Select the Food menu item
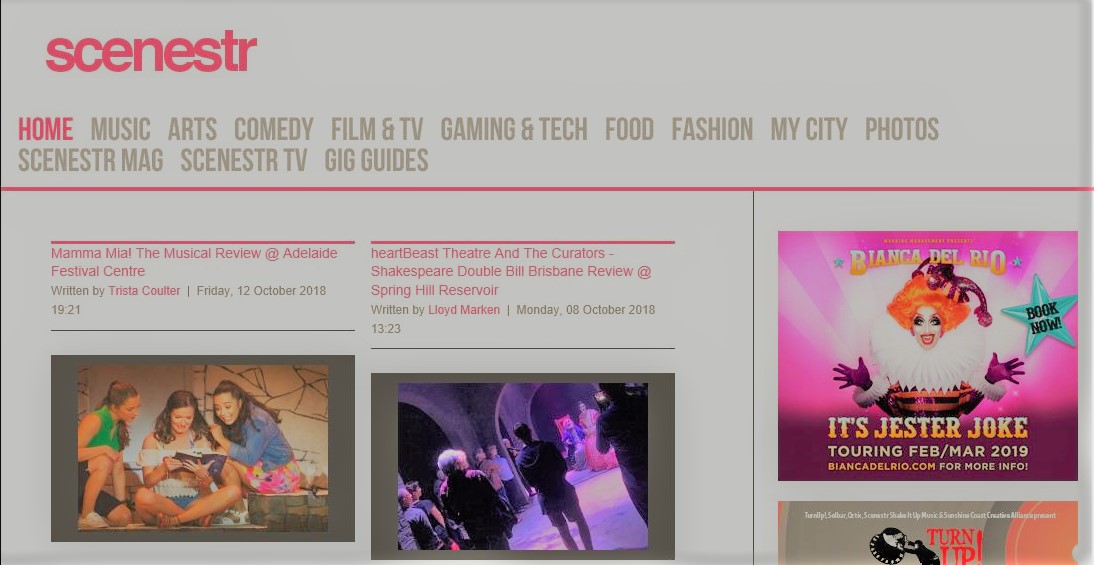The height and width of the screenshot is (565, 1094). 629,130
